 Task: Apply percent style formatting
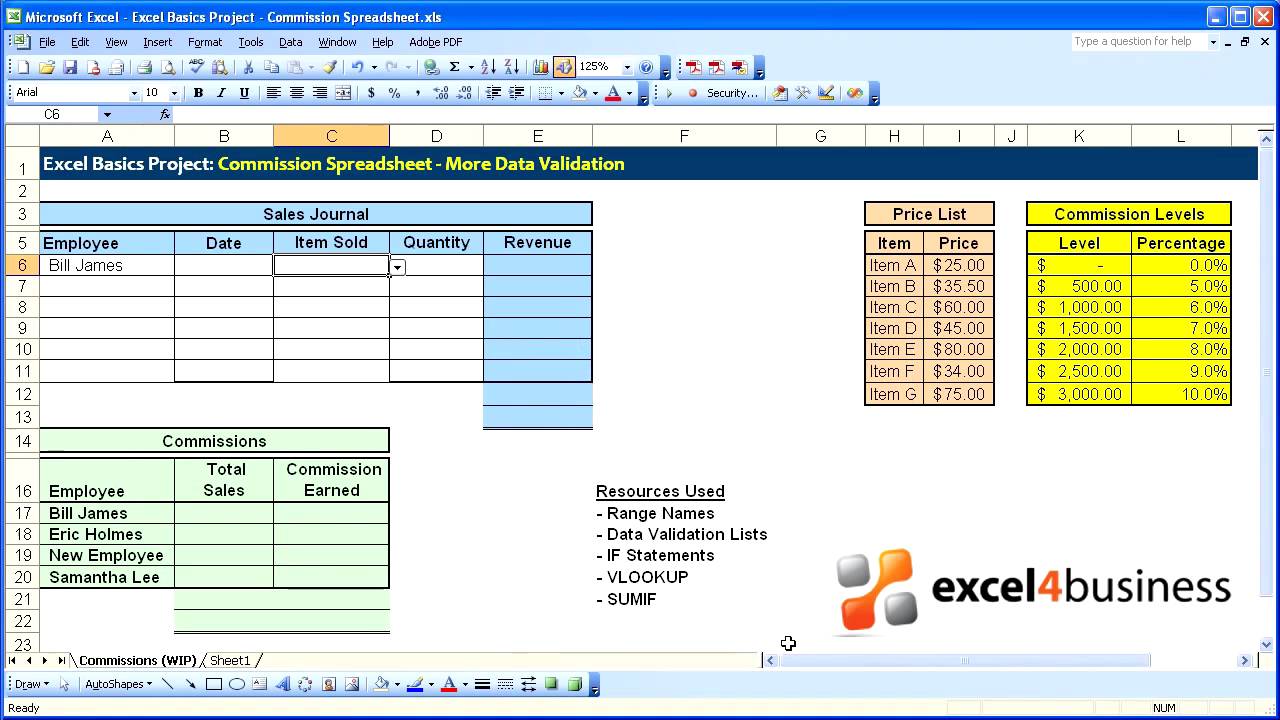tap(394, 93)
